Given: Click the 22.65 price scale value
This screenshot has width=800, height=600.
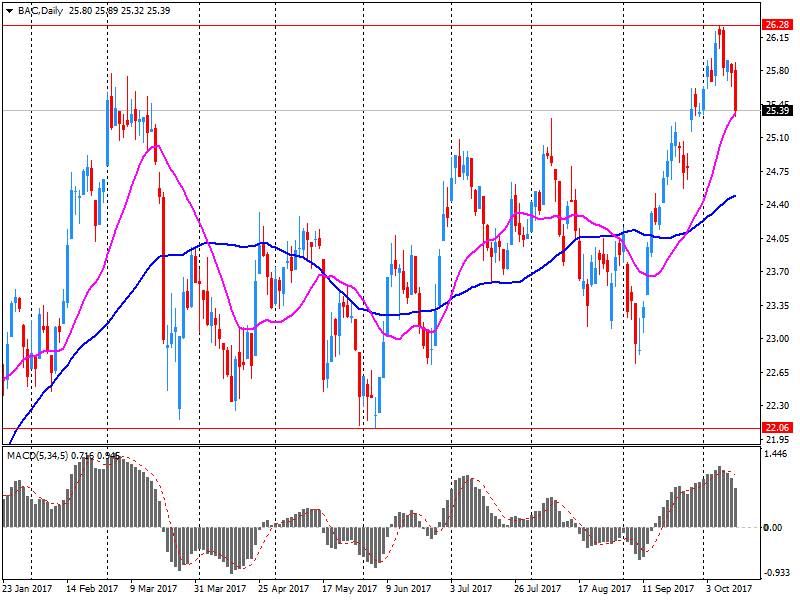Looking at the screenshot, I should point(778,372).
